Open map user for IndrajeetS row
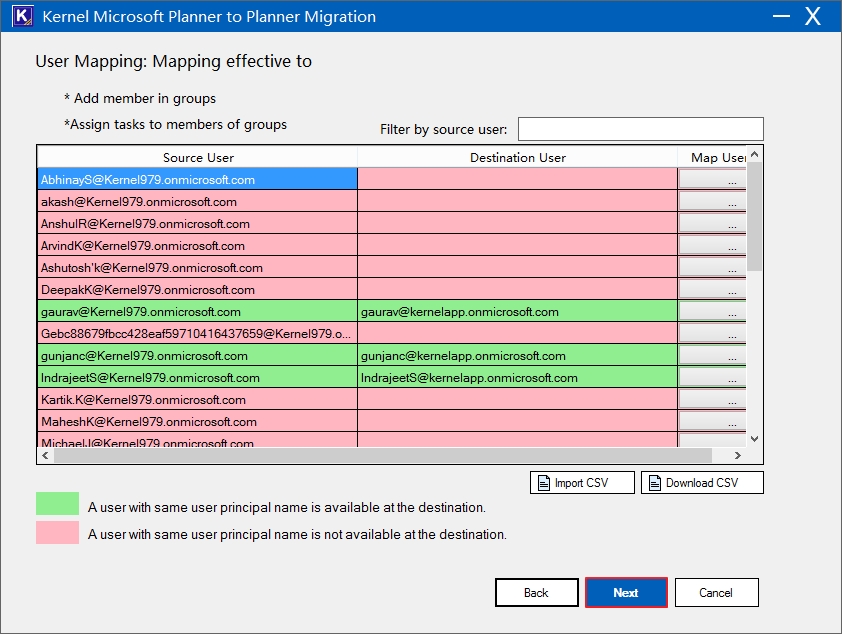This screenshot has height=634, width=842. pos(712,377)
